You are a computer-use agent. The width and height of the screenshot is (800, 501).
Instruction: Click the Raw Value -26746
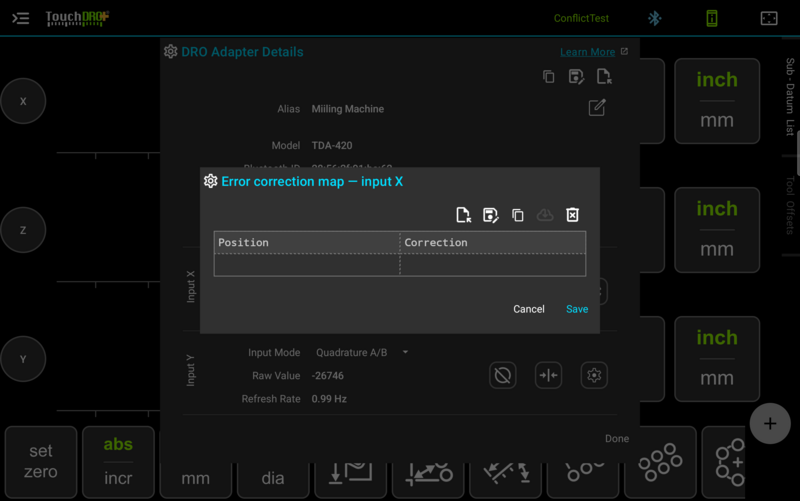coord(328,376)
